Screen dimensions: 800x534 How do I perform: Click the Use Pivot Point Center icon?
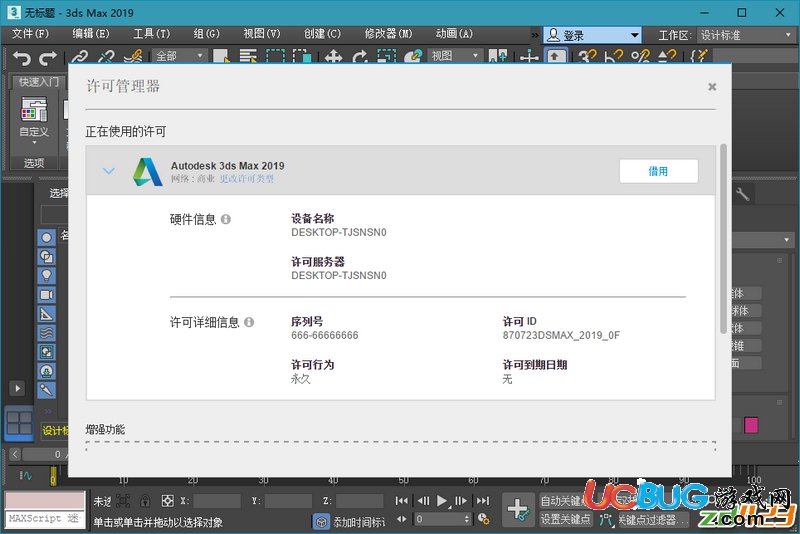click(498, 57)
